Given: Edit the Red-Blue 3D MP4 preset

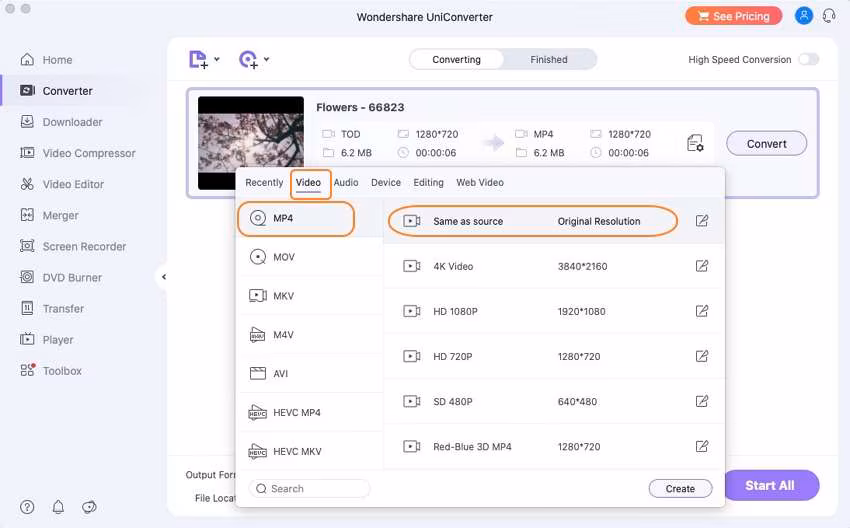Looking at the screenshot, I should 701,446.
